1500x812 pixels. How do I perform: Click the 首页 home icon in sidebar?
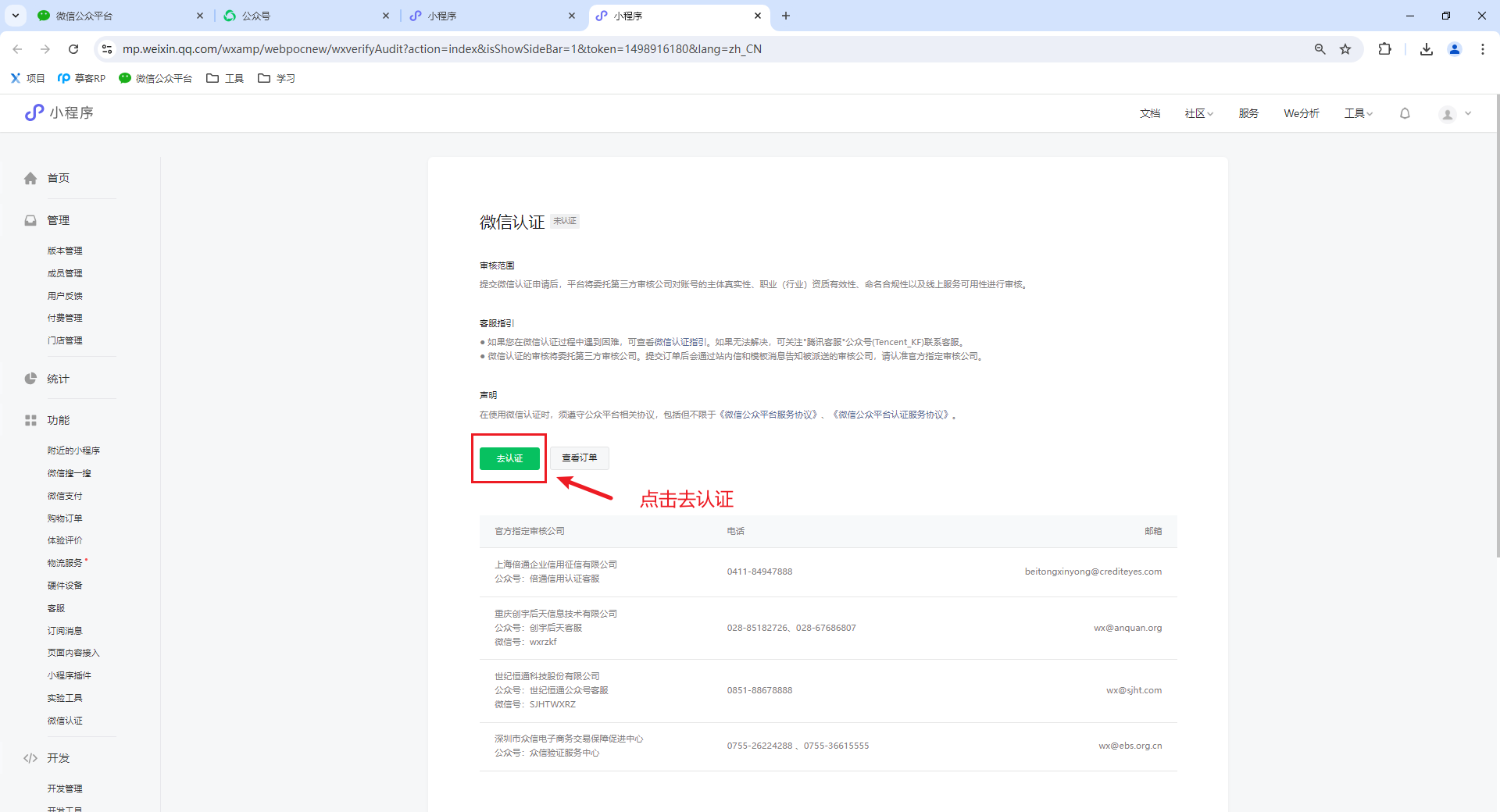(30, 178)
